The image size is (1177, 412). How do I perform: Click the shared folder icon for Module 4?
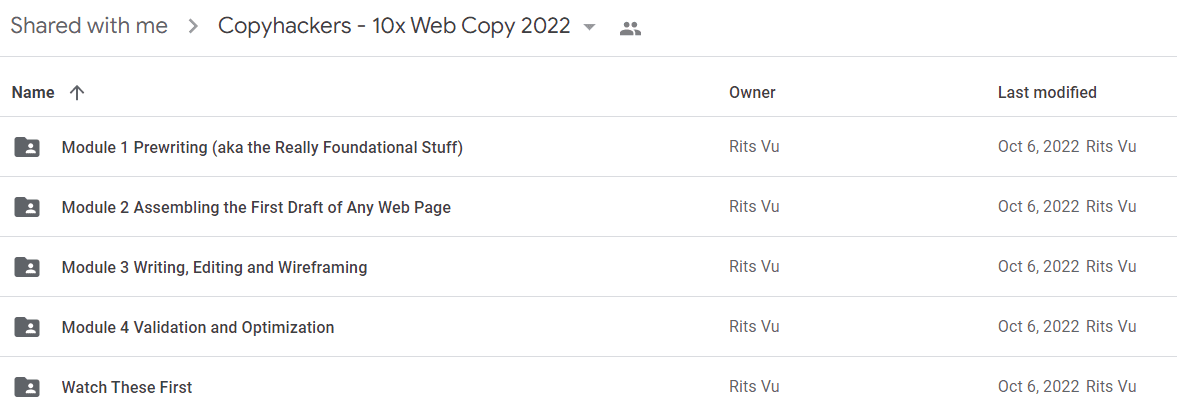[27, 327]
